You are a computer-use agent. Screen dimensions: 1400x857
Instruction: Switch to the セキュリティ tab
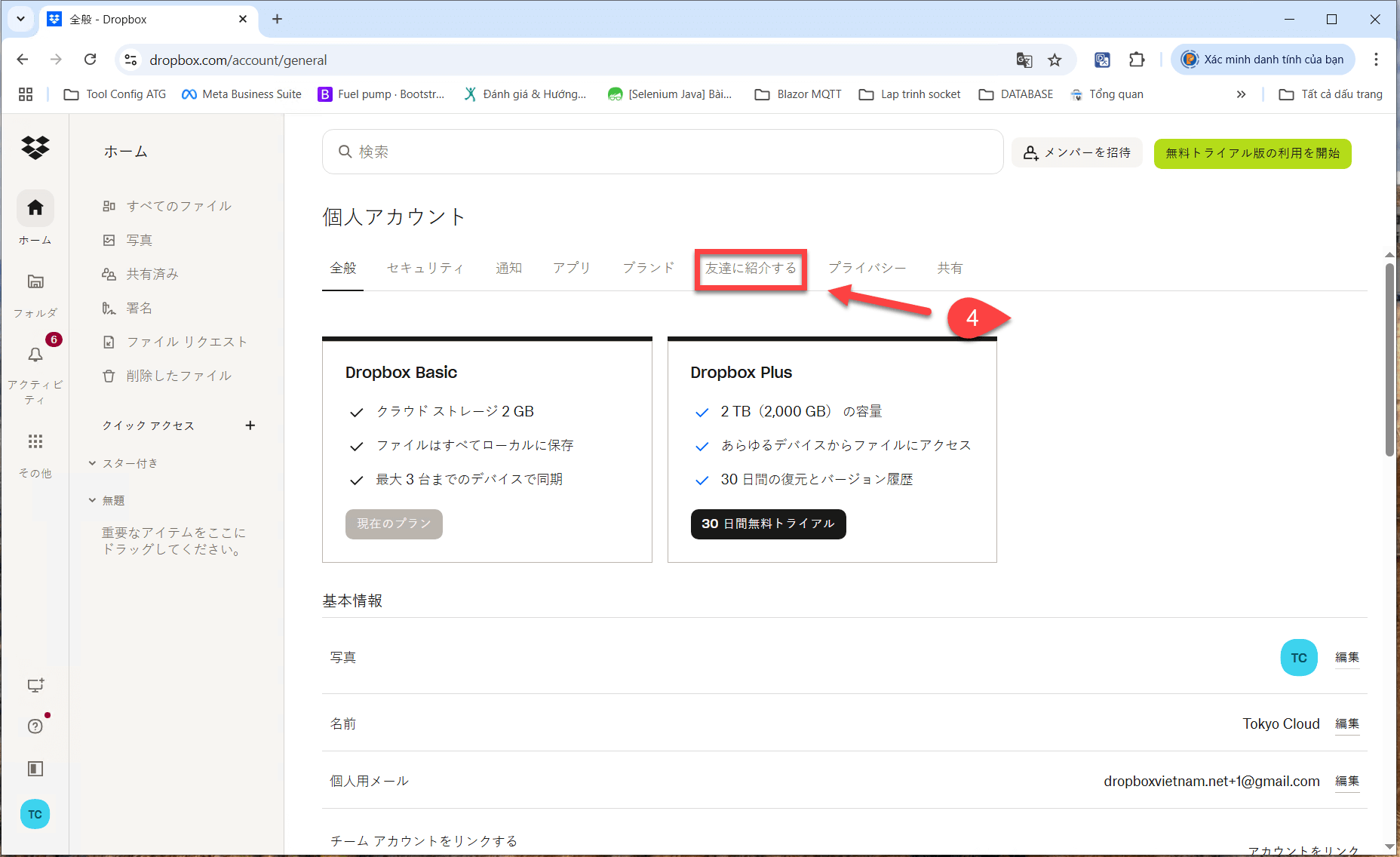[425, 268]
